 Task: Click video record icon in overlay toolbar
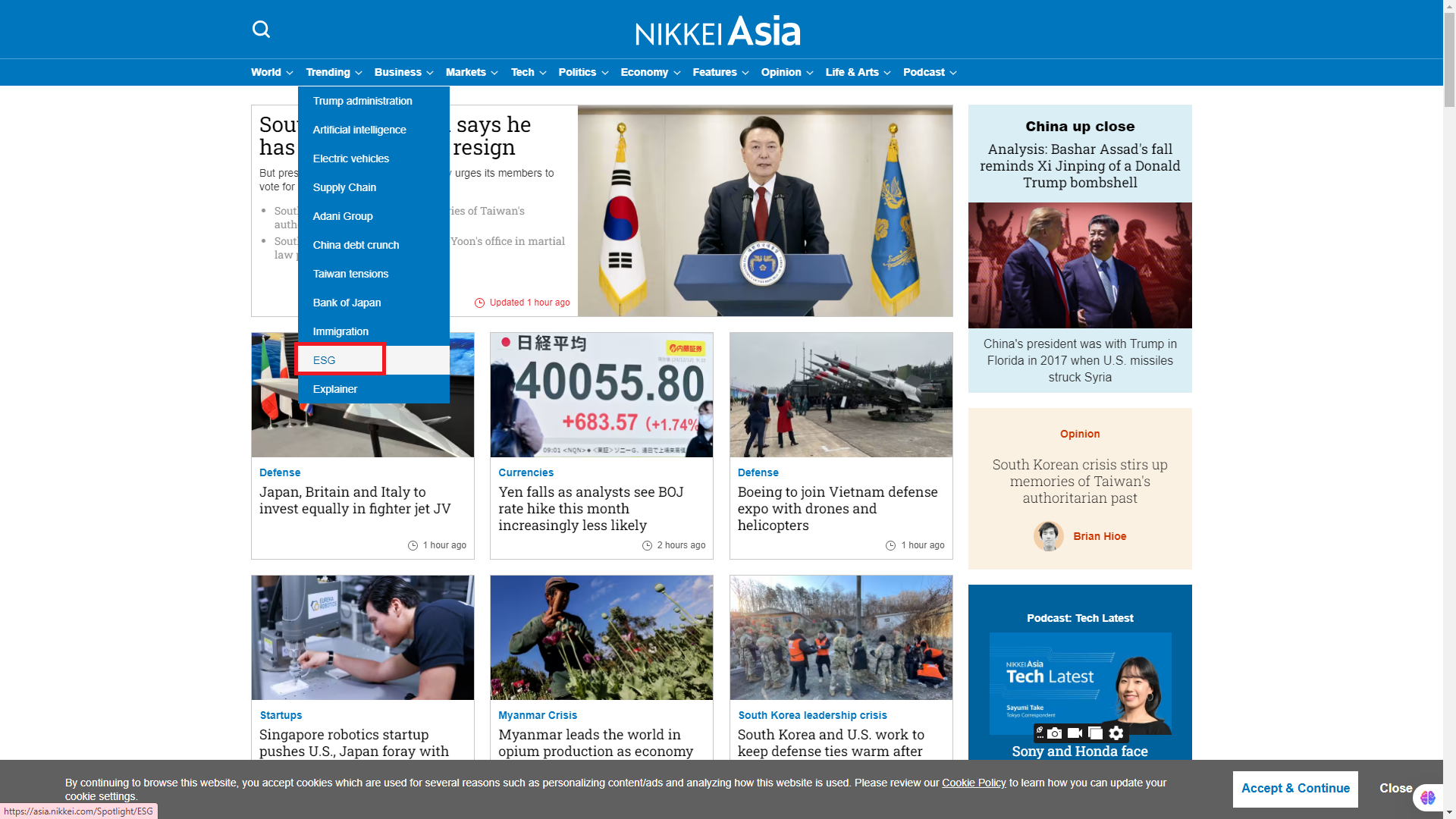1075,733
